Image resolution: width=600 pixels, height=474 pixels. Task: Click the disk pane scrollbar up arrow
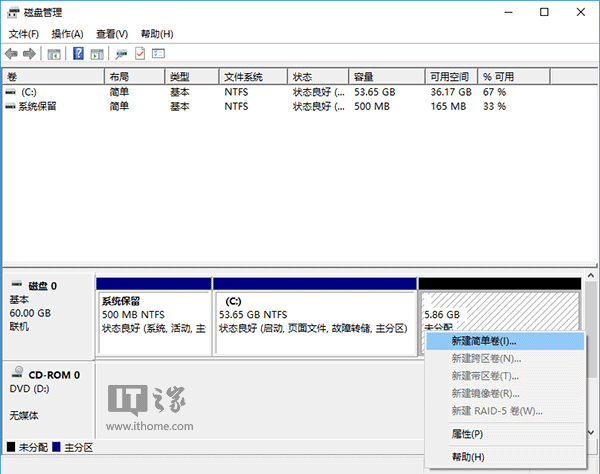pyautogui.click(x=591, y=275)
